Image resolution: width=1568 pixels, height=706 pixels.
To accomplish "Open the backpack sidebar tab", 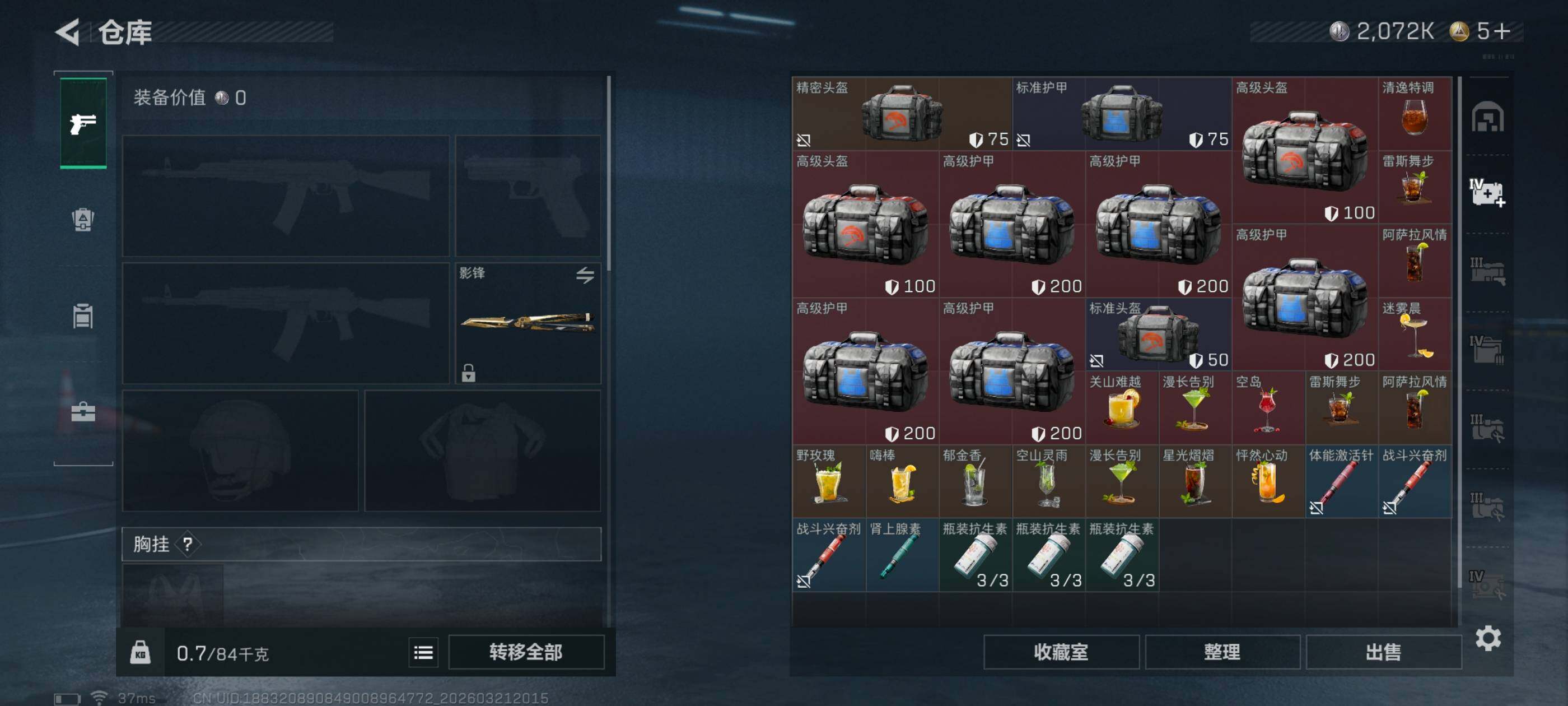I will tap(83, 220).
